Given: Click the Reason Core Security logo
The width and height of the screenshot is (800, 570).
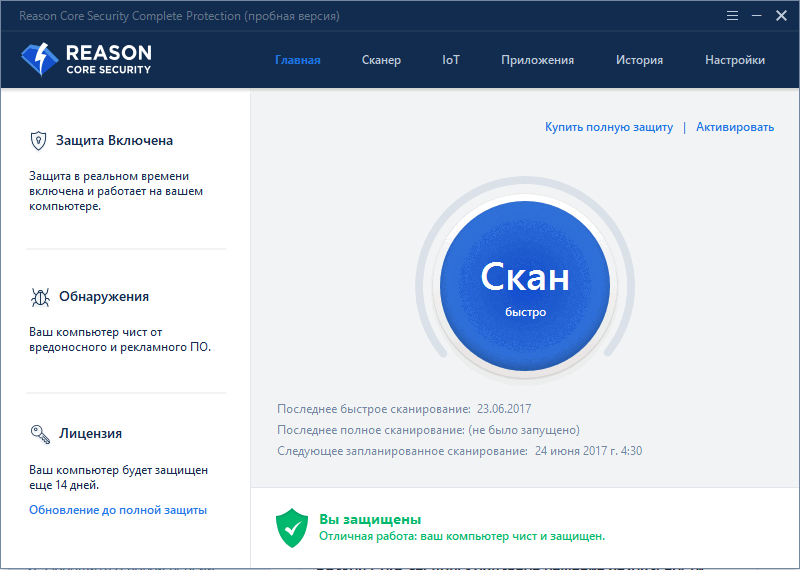Looking at the screenshot, I should pos(86,60).
